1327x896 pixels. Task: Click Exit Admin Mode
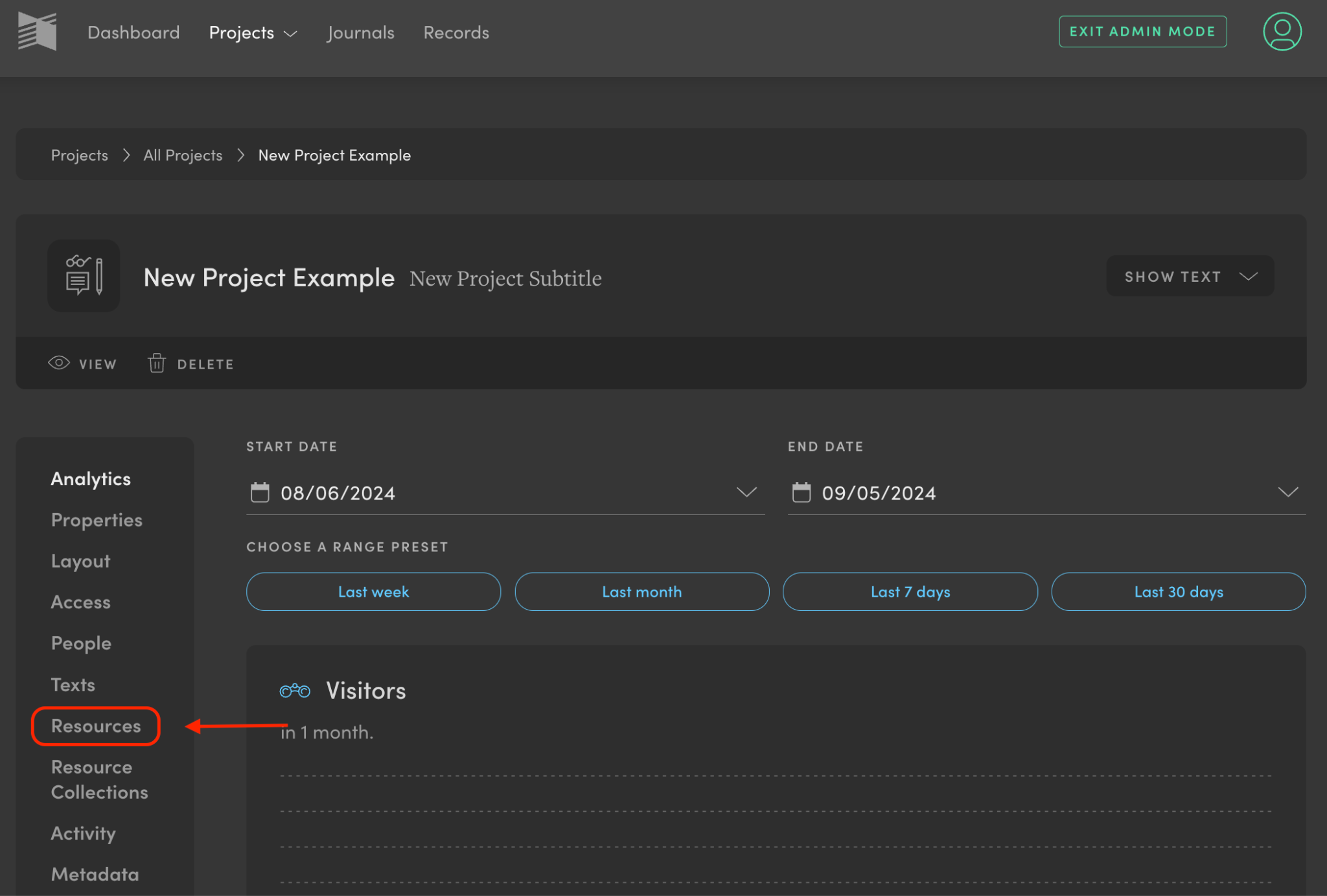[x=1142, y=30]
